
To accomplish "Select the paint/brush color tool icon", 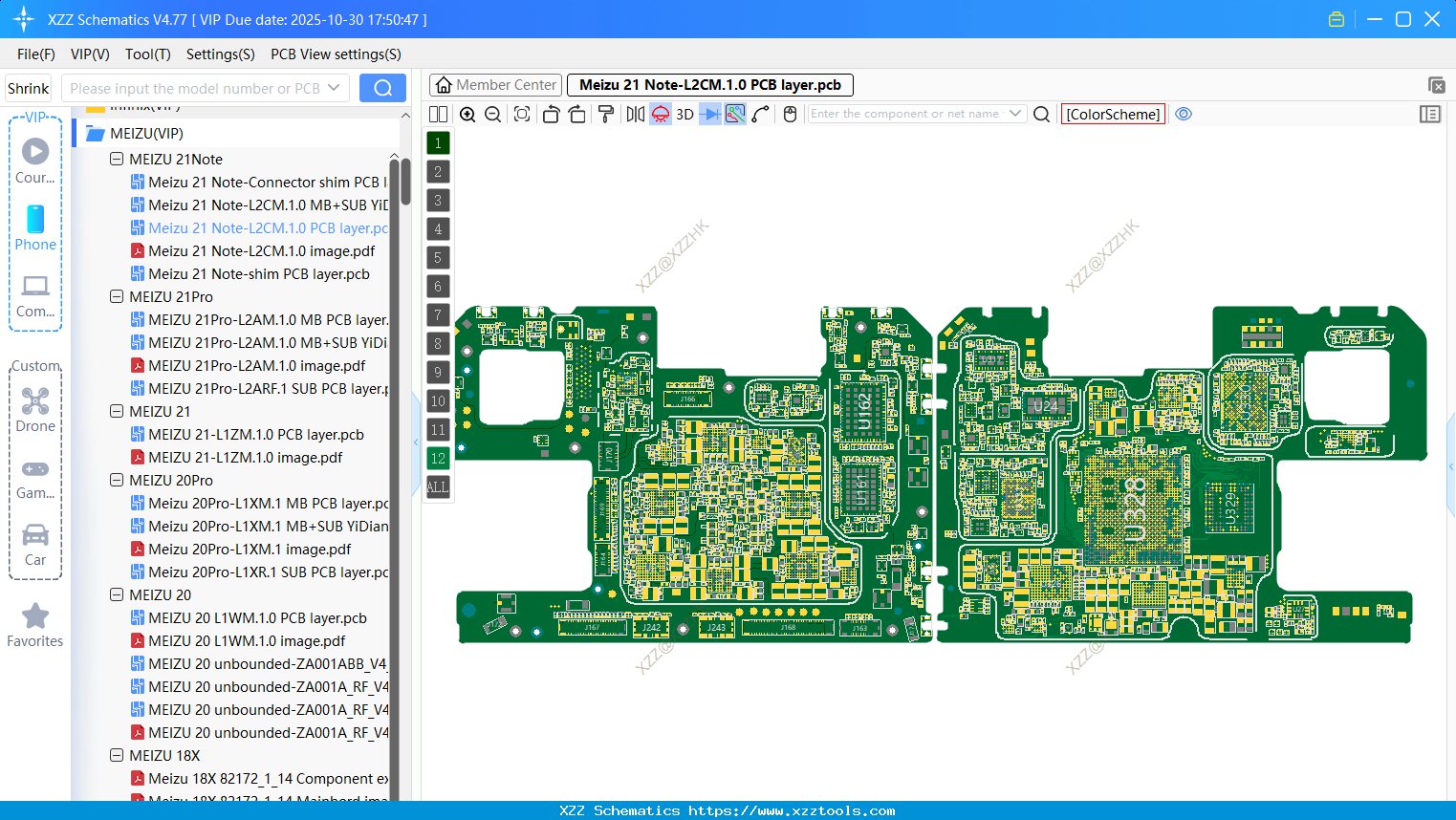I will coord(605,114).
